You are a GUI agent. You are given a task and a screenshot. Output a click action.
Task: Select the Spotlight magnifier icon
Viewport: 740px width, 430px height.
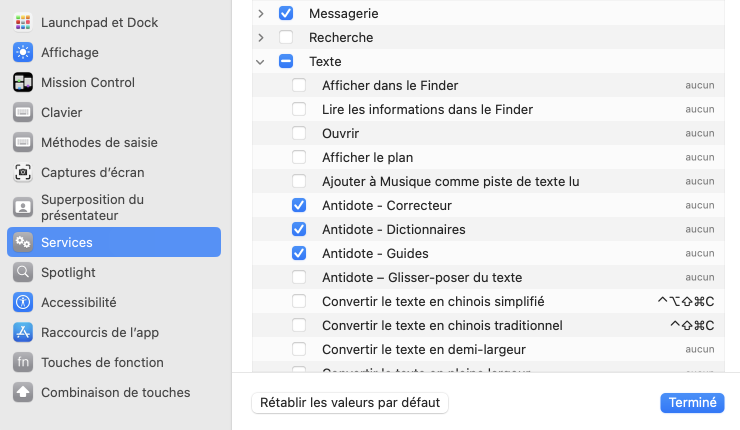pyautogui.click(x=23, y=272)
